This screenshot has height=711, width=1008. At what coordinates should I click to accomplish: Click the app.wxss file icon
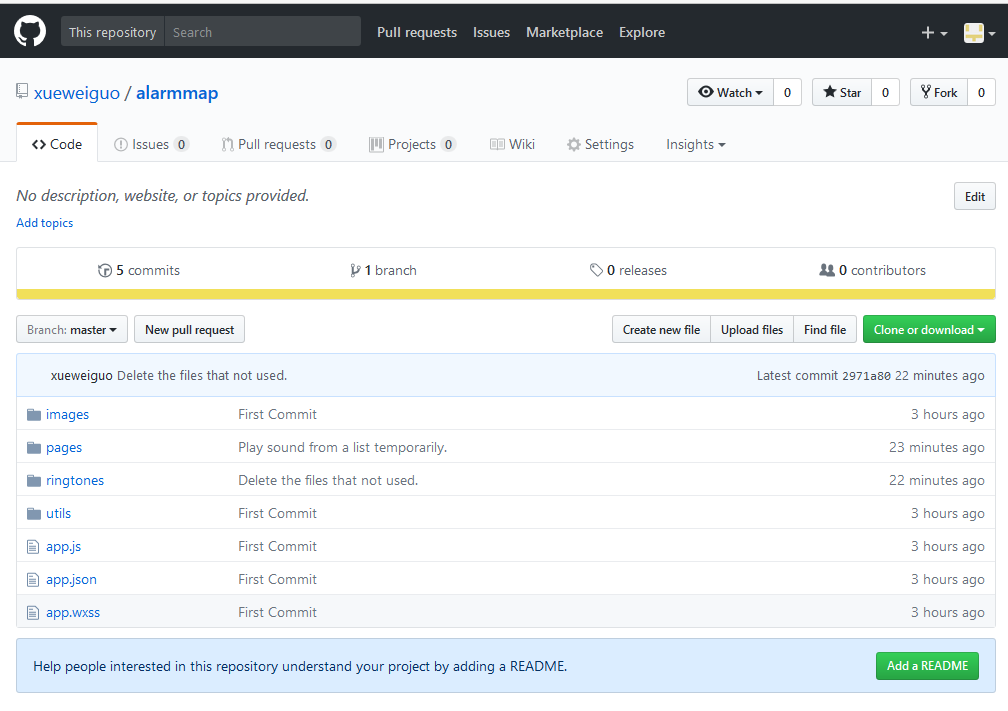point(33,613)
